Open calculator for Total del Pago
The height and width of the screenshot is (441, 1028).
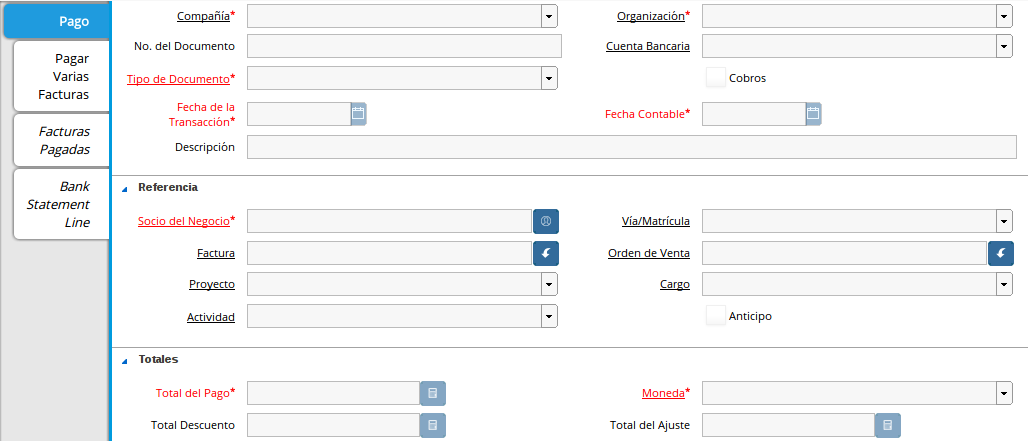tap(432, 393)
